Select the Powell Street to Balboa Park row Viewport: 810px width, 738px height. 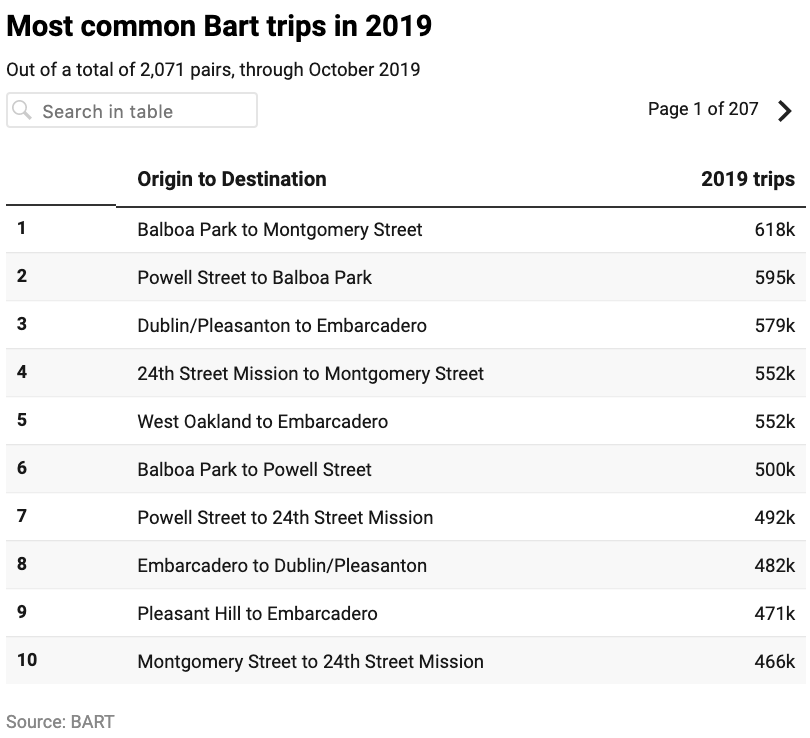click(x=254, y=278)
